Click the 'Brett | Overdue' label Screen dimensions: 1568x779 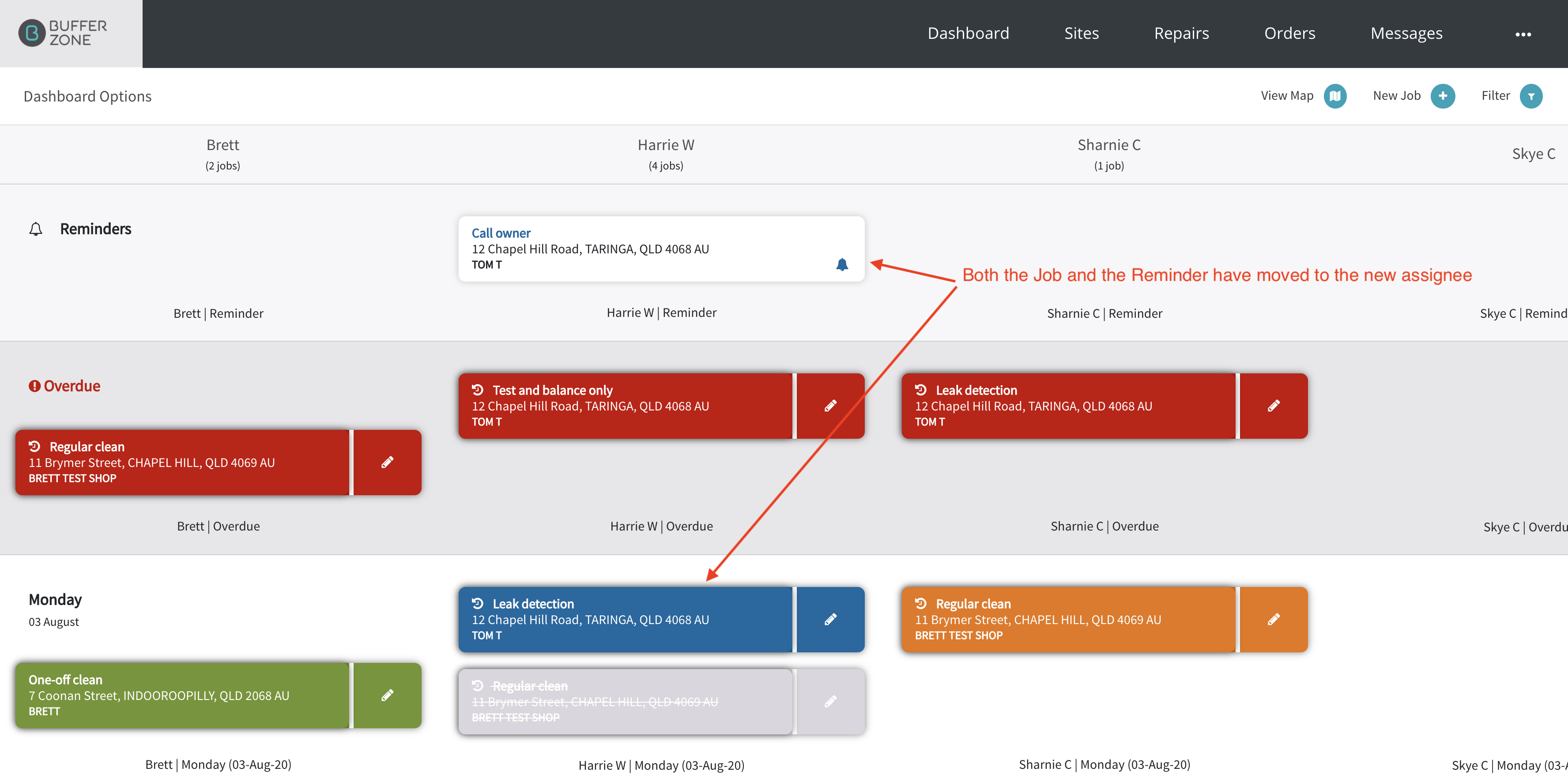(x=218, y=526)
